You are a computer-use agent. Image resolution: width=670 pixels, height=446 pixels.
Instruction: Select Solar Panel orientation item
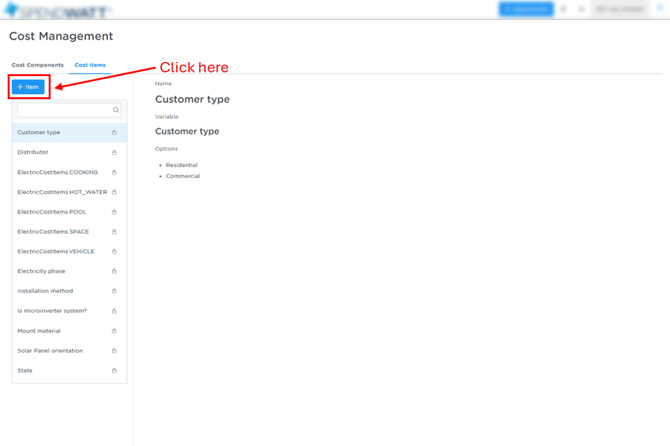tap(50, 351)
